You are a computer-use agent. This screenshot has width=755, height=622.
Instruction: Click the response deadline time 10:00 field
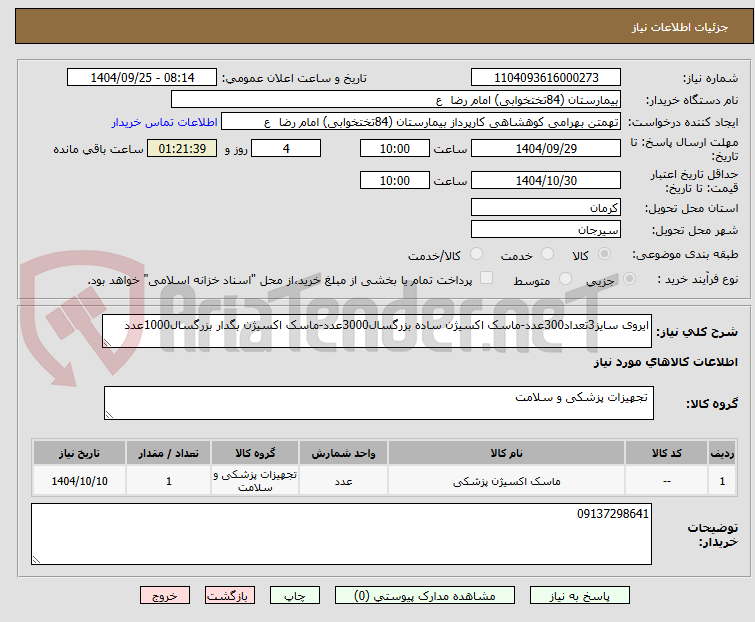point(395,148)
